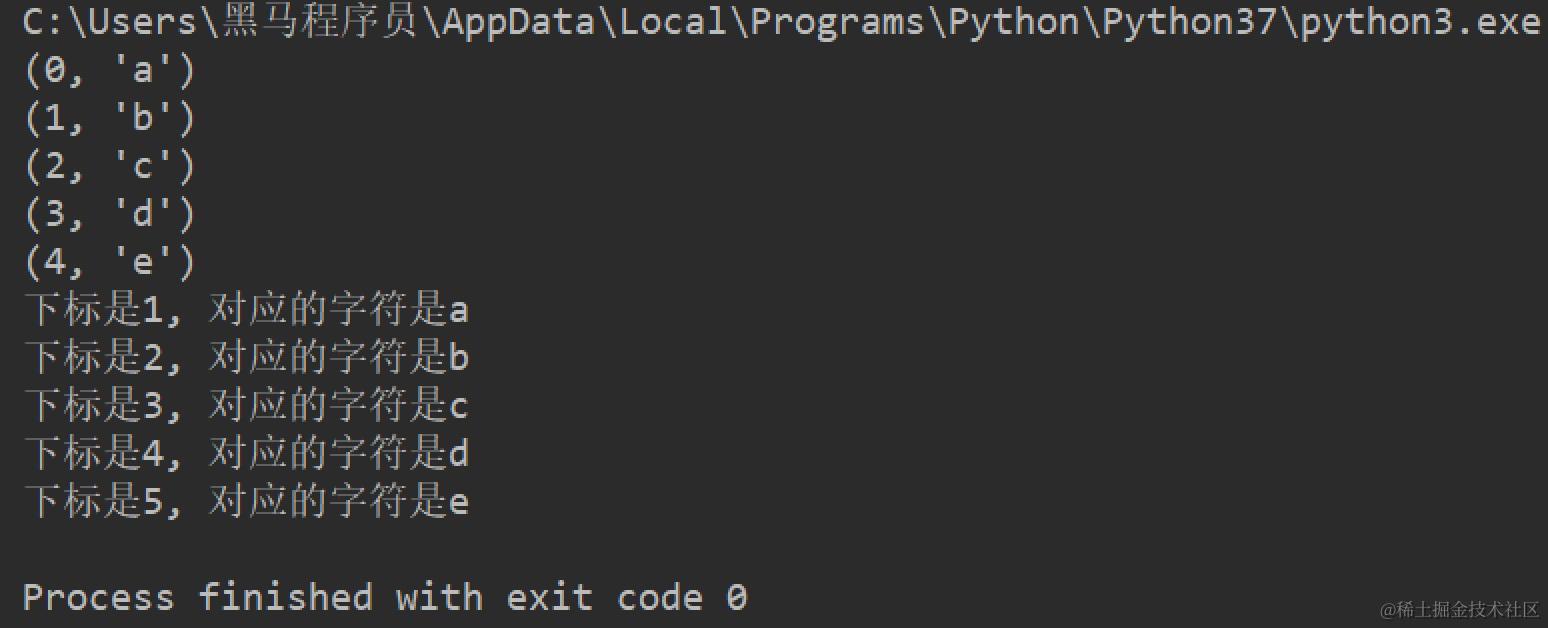The height and width of the screenshot is (628, 1548).
Task: Click the Process finished message text
Action: (x=250, y=597)
